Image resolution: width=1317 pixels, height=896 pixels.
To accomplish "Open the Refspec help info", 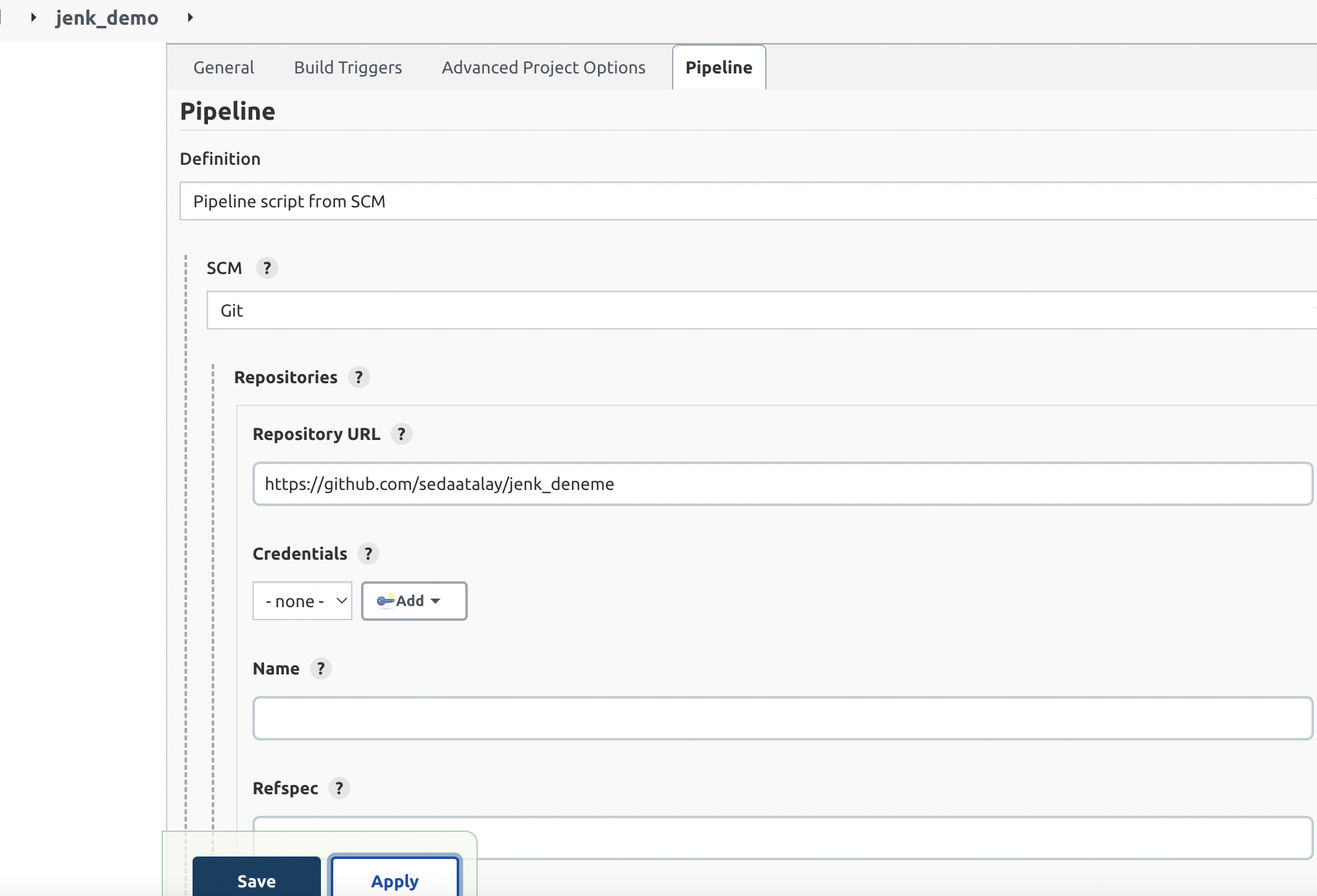I will click(x=339, y=788).
